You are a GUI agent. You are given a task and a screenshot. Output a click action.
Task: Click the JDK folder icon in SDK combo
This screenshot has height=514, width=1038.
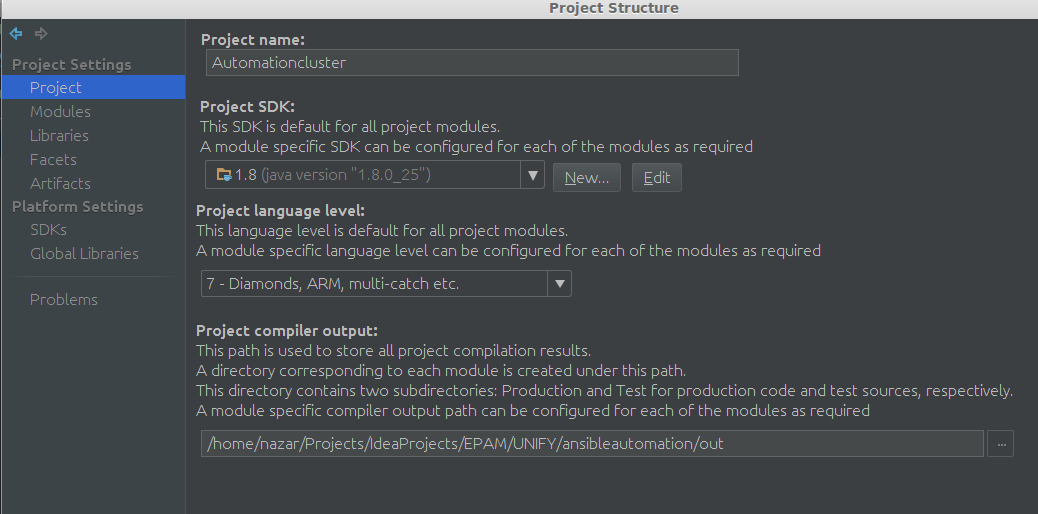tap(224, 175)
